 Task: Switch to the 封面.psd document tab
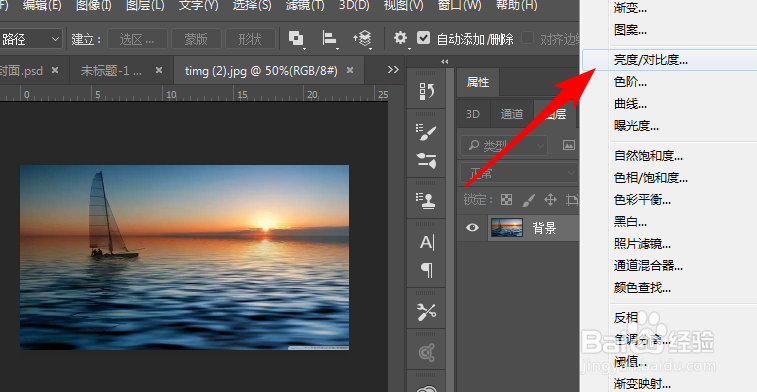pos(21,71)
